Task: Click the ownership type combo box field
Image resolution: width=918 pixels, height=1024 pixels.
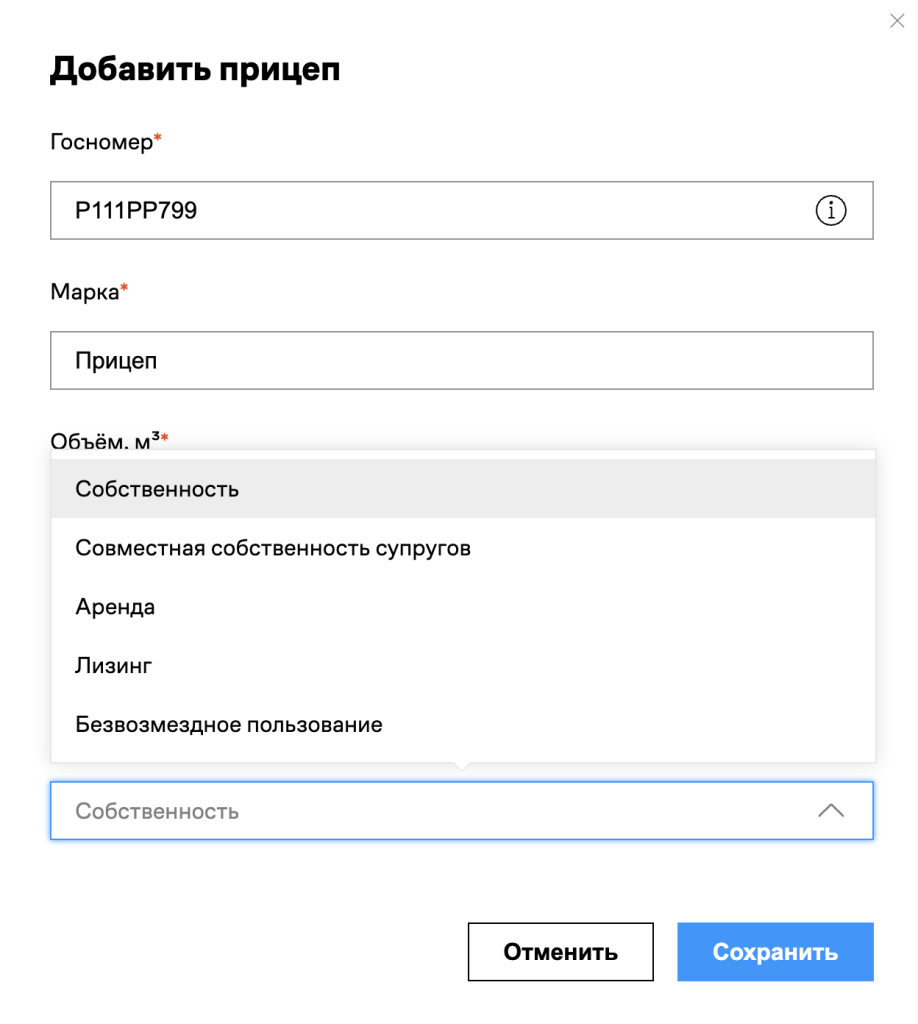Action: (x=462, y=810)
